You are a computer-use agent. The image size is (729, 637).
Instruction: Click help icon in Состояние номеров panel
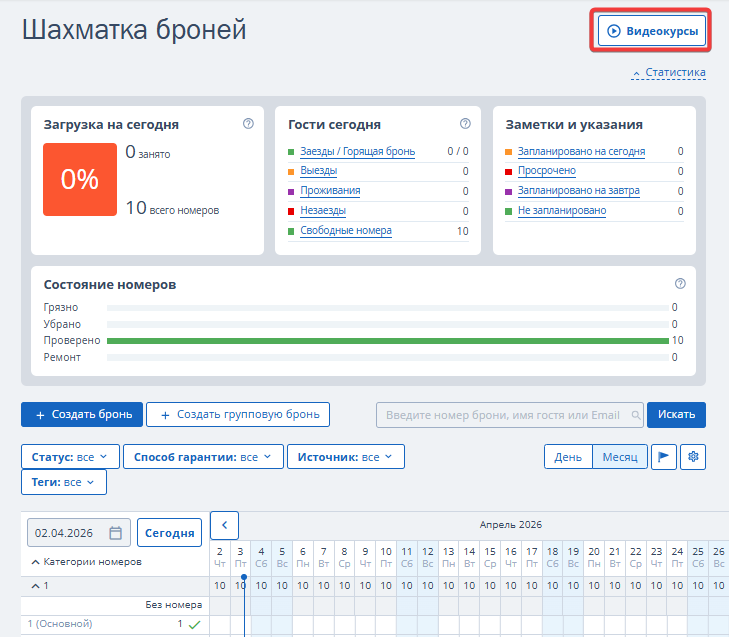(x=680, y=284)
